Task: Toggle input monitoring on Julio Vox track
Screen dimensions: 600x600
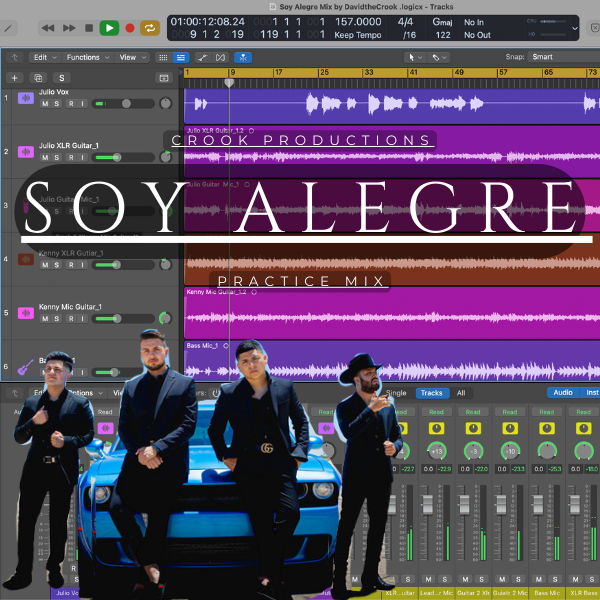Action: pos(82,104)
